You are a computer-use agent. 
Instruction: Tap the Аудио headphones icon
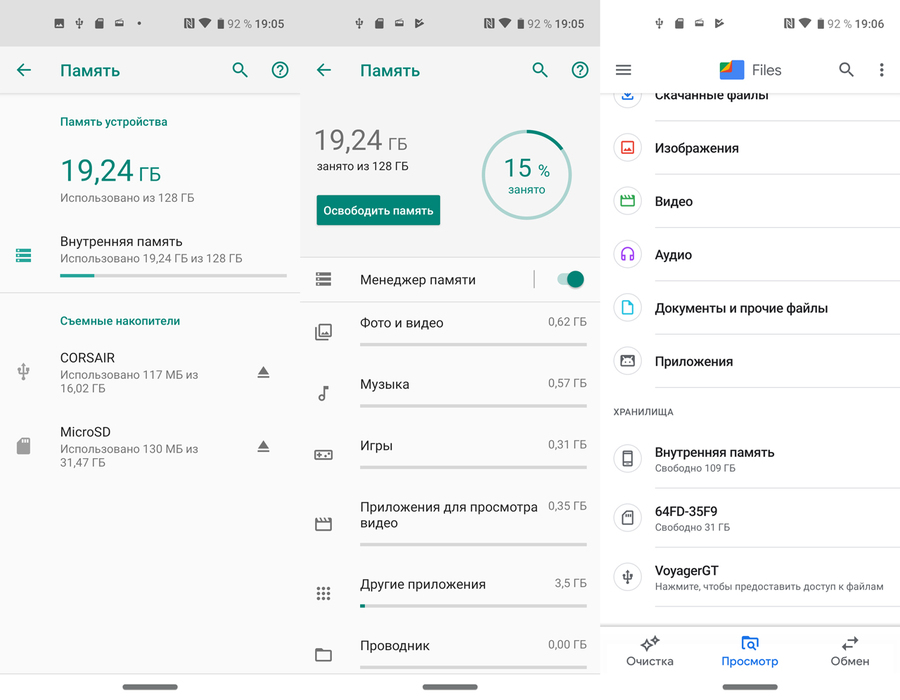pos(627,254)
